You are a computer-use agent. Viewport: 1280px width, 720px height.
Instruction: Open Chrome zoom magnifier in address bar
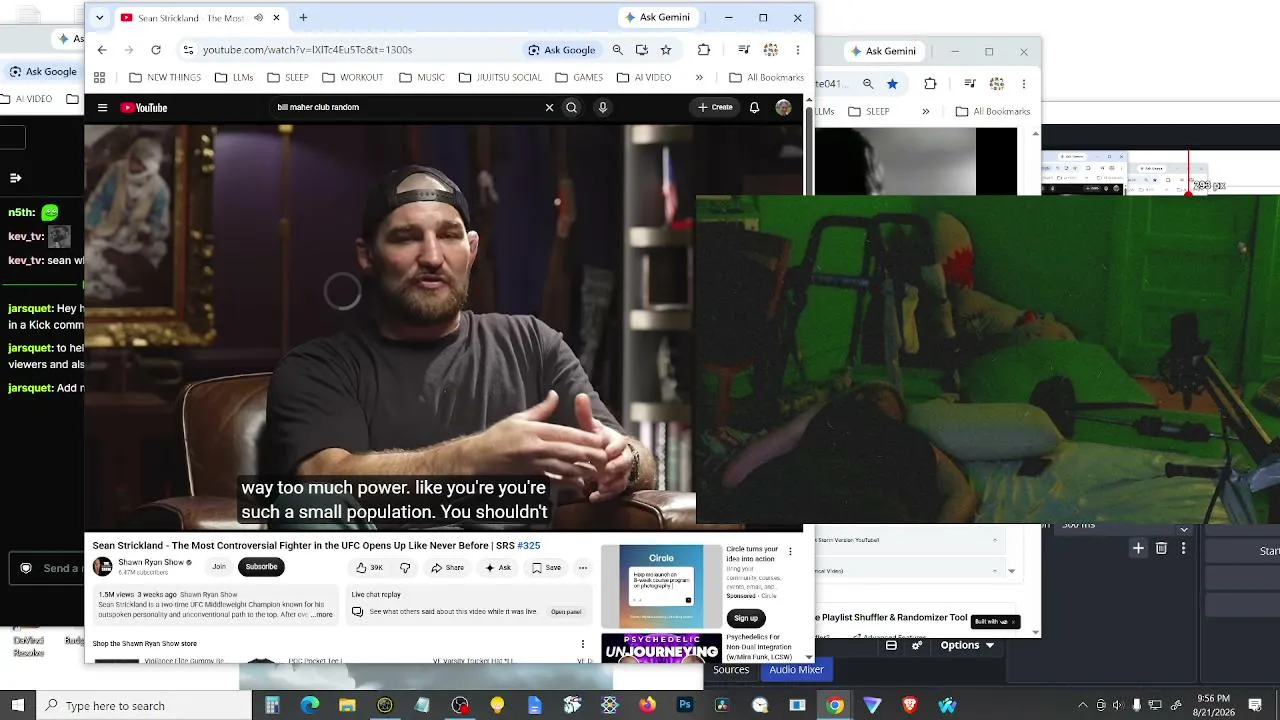point(618,49)
